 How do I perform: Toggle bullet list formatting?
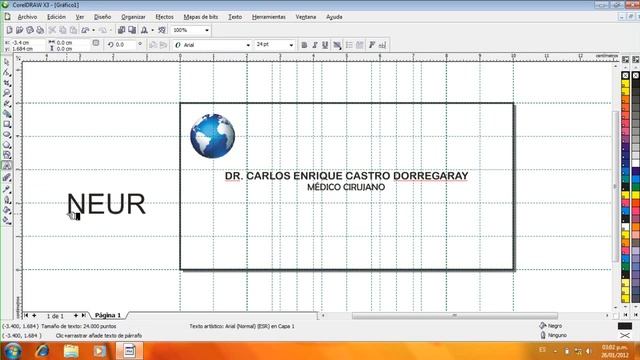coord(349,45)
